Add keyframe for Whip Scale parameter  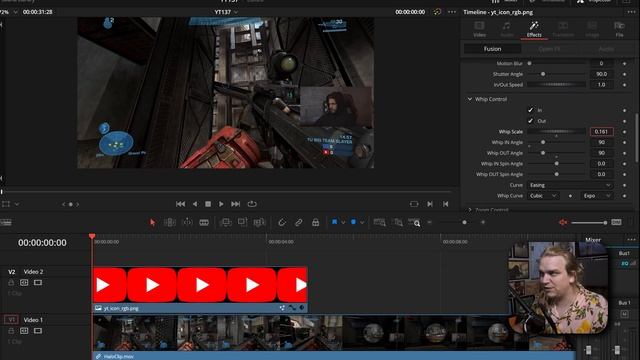point(624,131)
